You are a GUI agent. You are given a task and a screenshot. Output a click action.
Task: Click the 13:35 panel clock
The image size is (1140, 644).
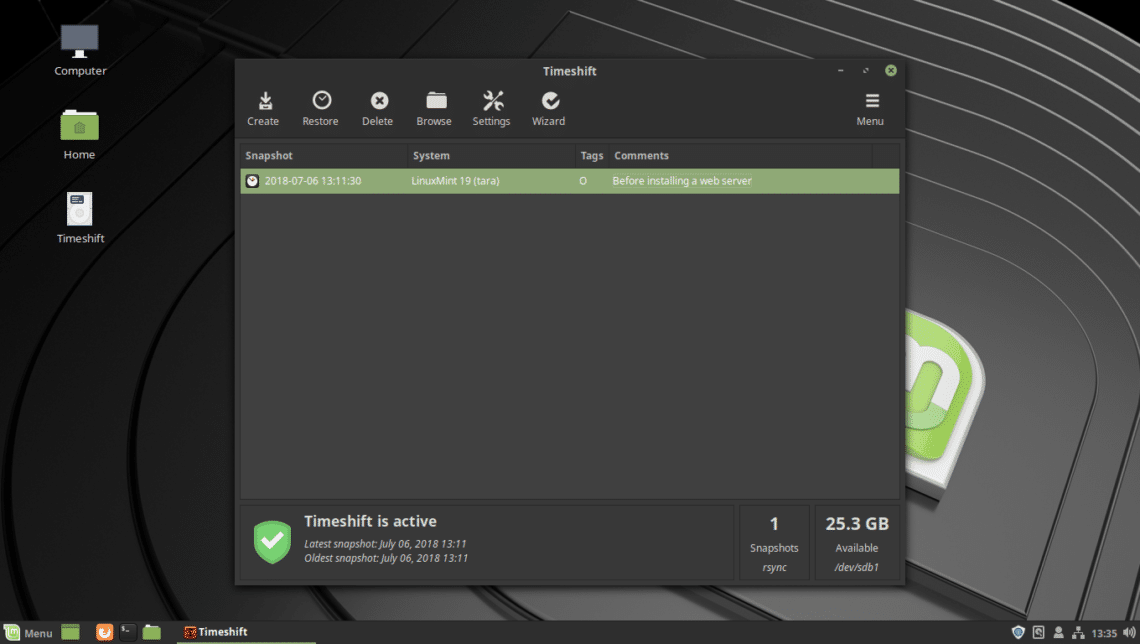coord(1104,633)
